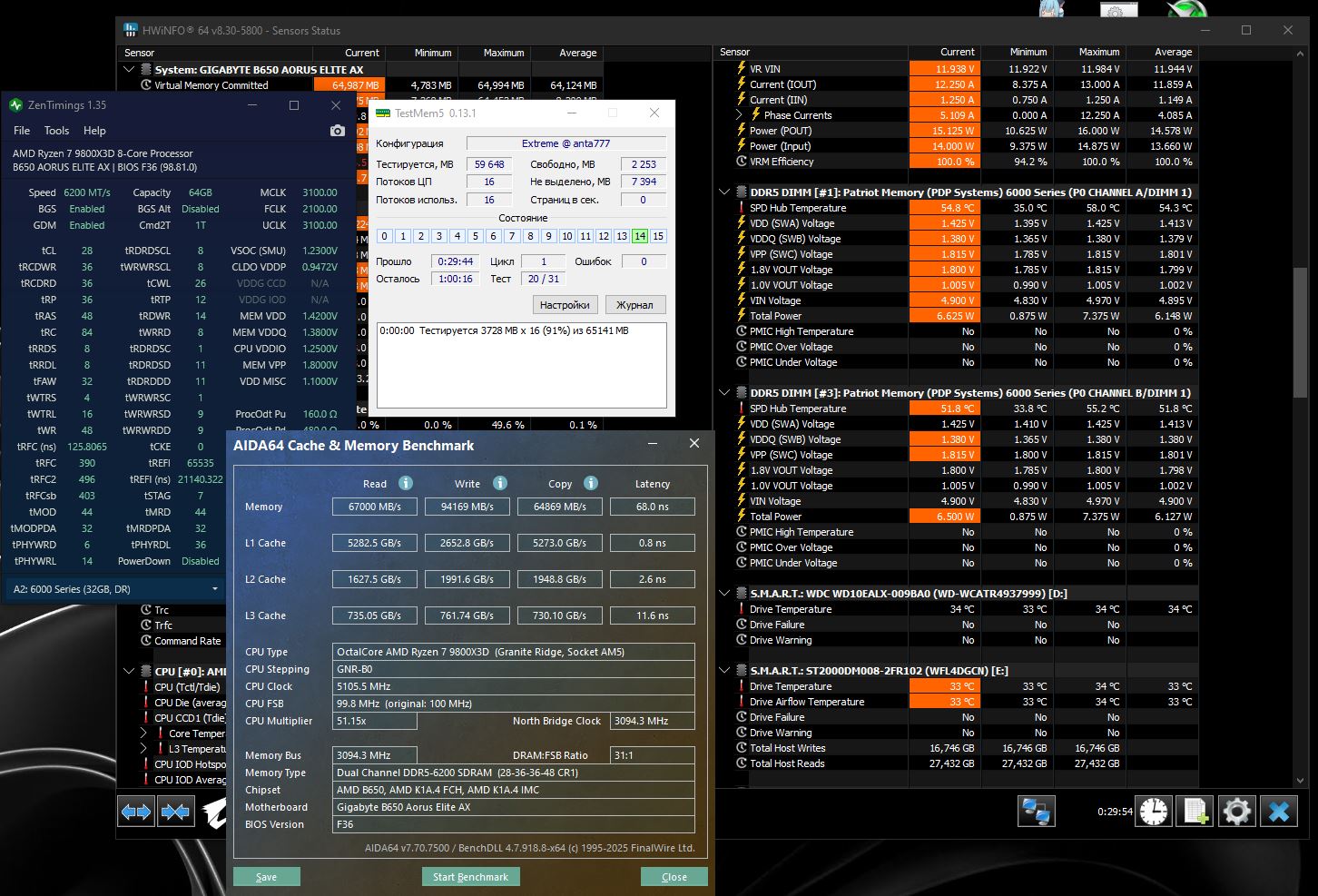The height and width of the screenshot is (896, 1318).
Task: Open HWiNFO remote center network computers icon
Action: 1036,811
